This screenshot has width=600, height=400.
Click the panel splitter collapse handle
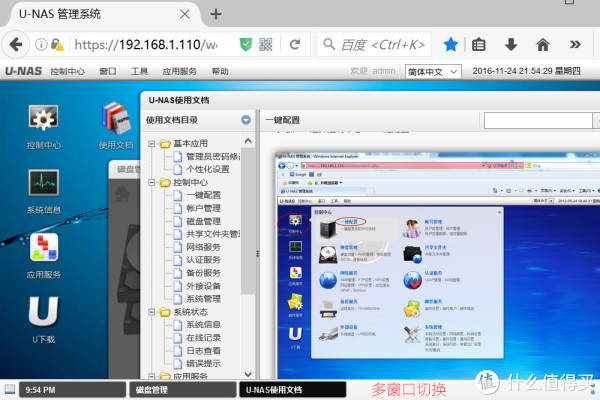coord(258,253)
